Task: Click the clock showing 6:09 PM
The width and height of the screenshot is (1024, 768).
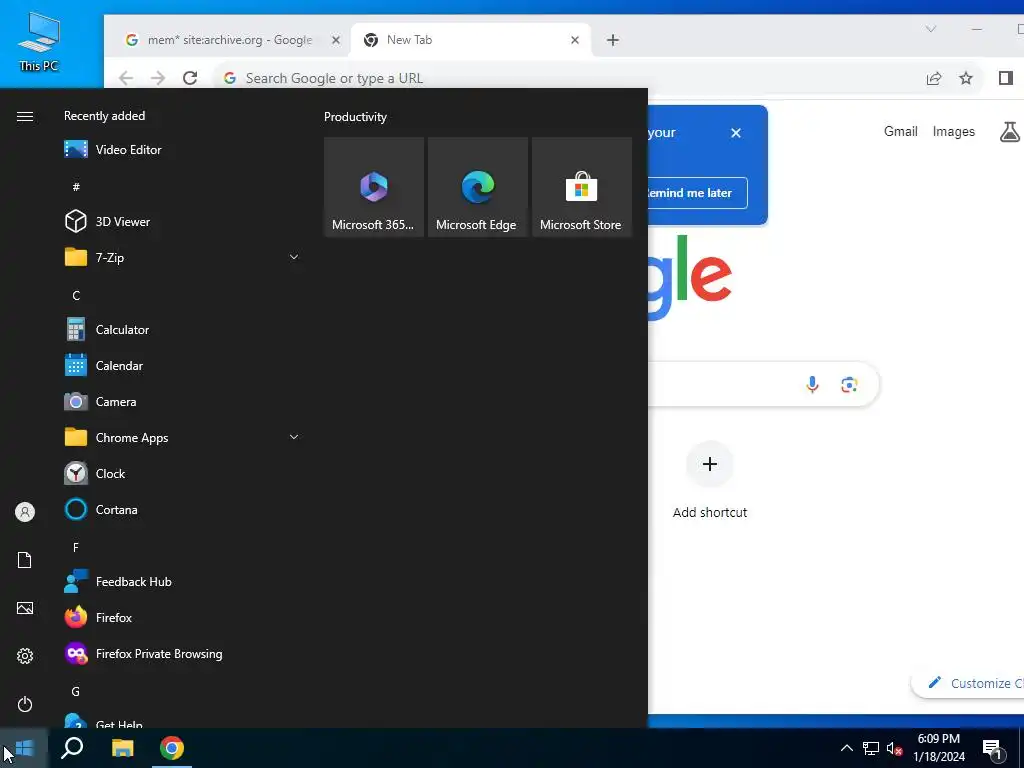Action: (938, 748)
